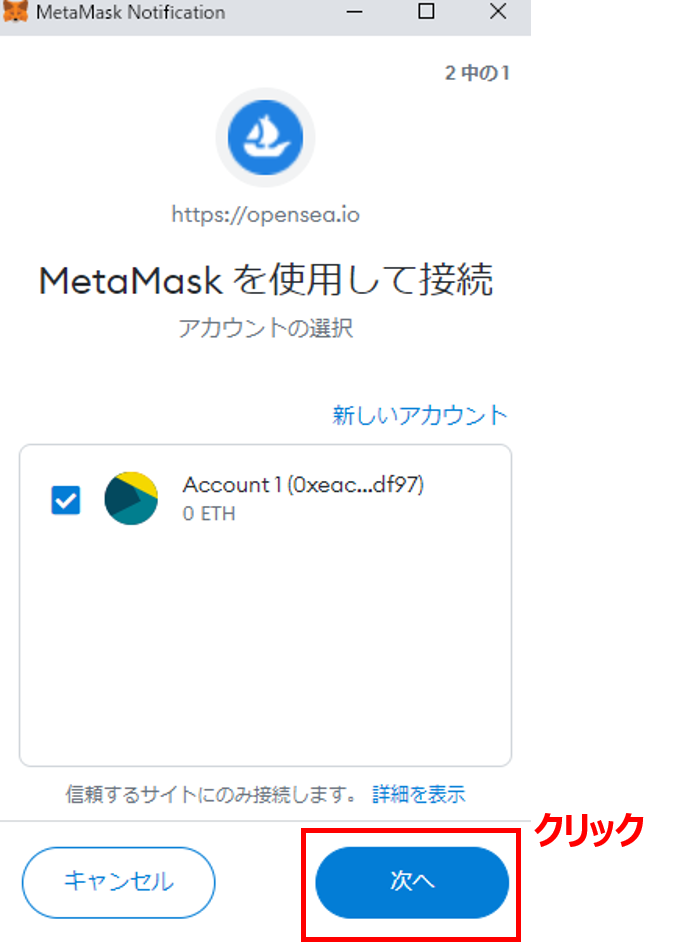Click the 次へ button
Image resolution: width=684 pixels, height=942 pixels.
[412, 882]
